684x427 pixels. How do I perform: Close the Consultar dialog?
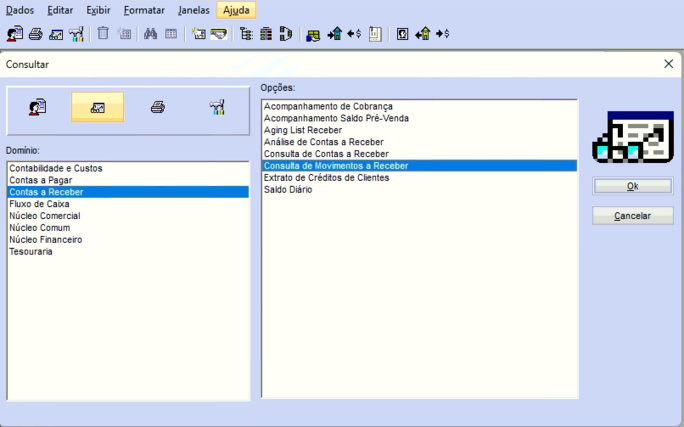[668, 64]
